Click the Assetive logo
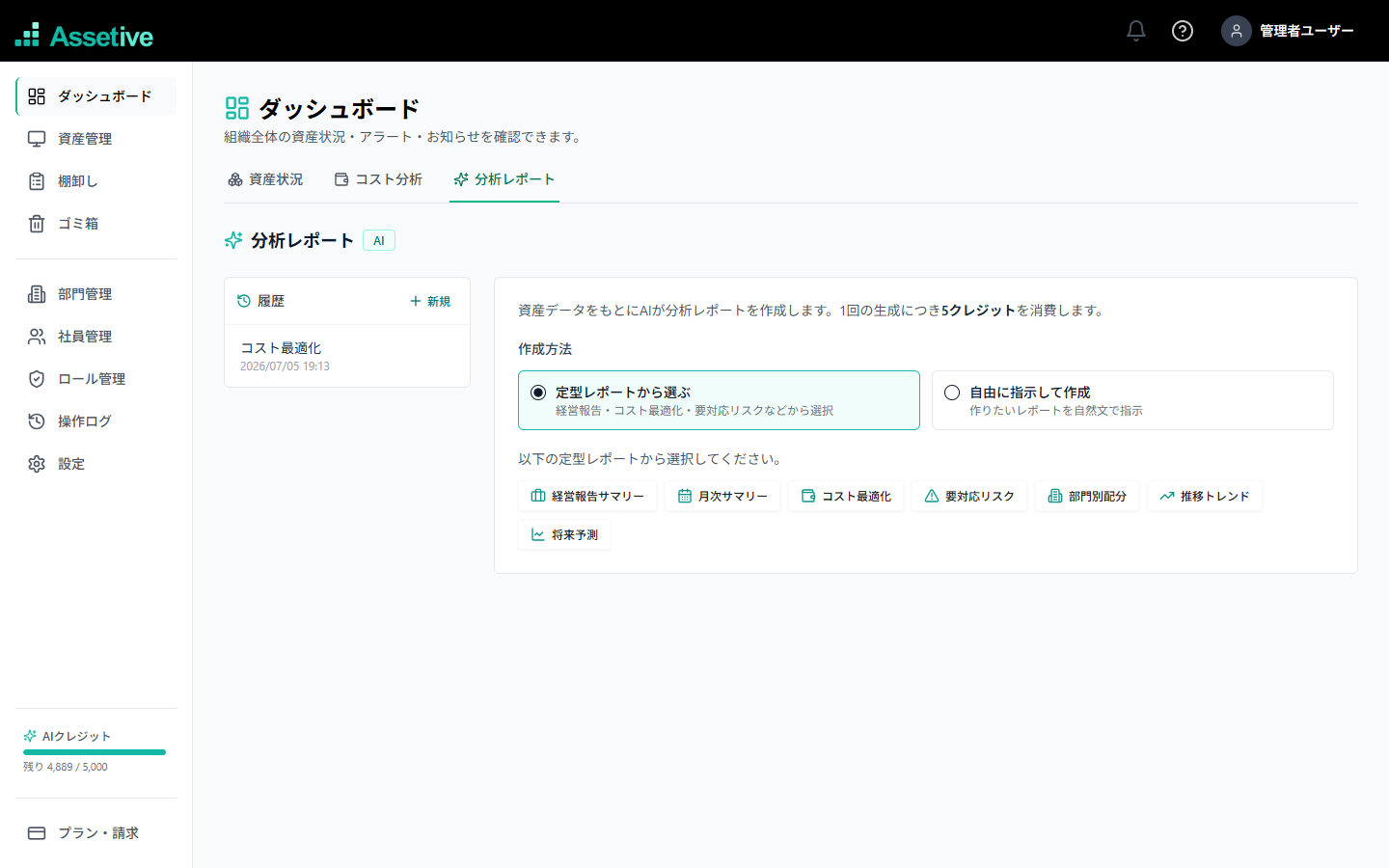This screenshot has height=868, width=1389. [85, 36]
